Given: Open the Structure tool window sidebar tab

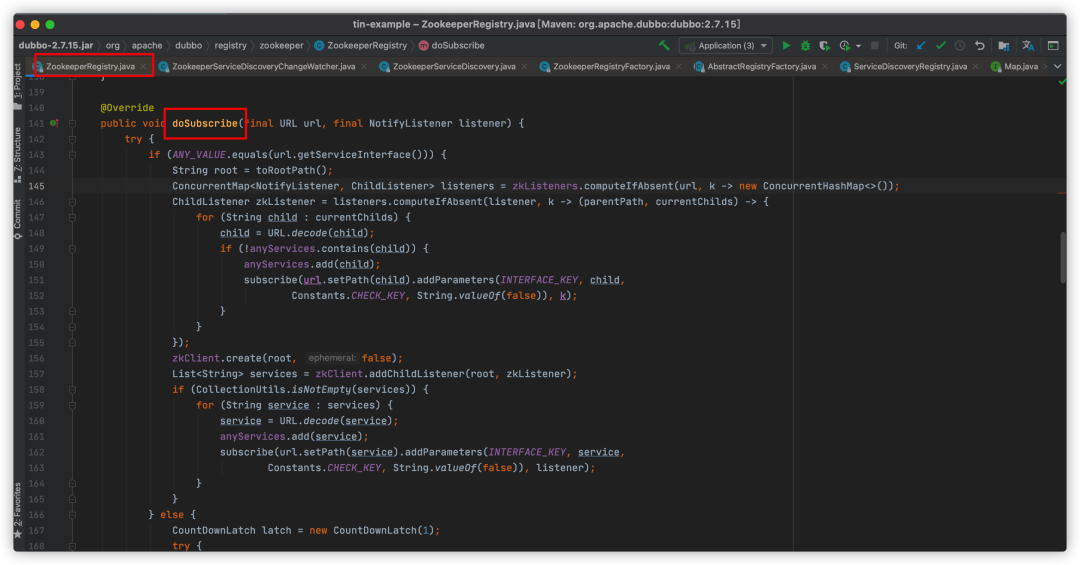Looking at the screenshot, I should click(x=18, y=155).
